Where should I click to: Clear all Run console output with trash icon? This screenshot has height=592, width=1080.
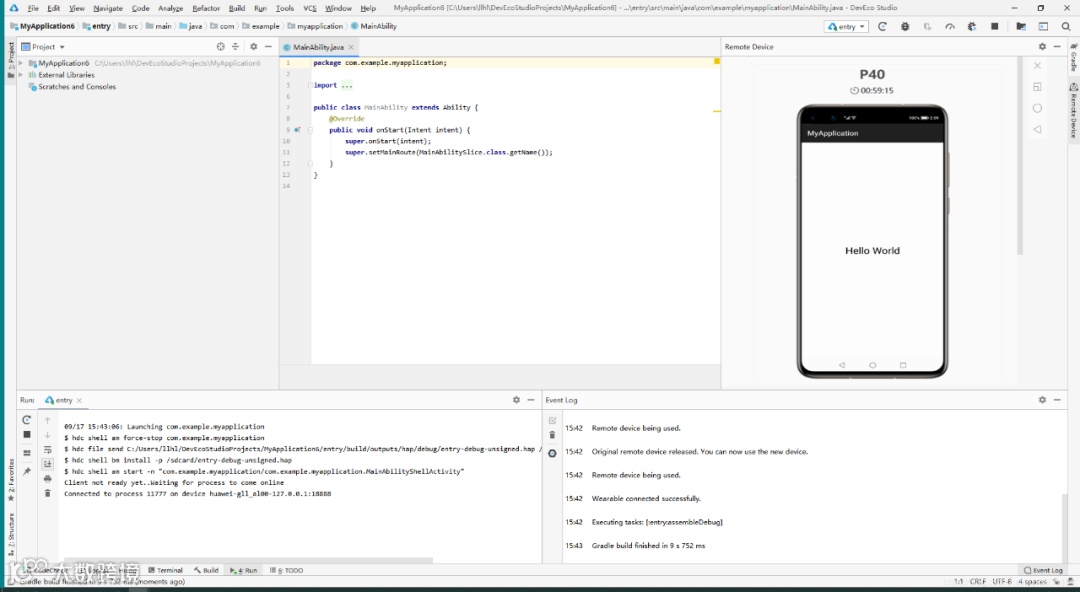[x=47, y=493]
